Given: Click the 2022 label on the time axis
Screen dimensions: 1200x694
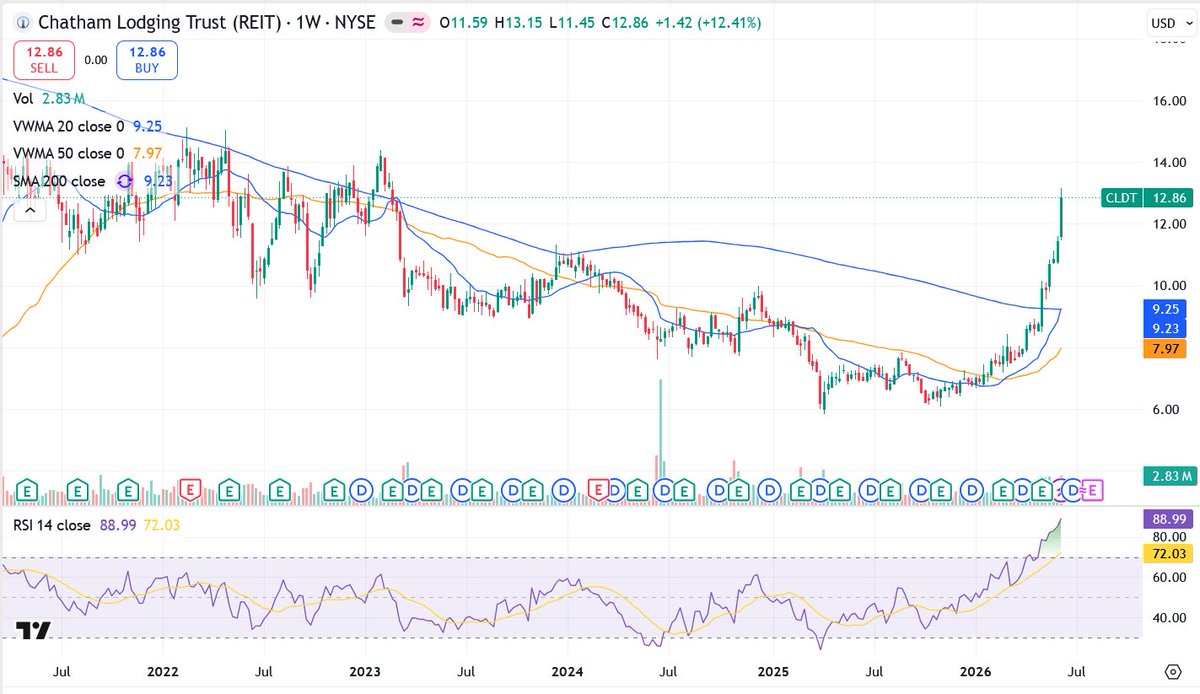Looking at the screenshot, I should [161, 670].
